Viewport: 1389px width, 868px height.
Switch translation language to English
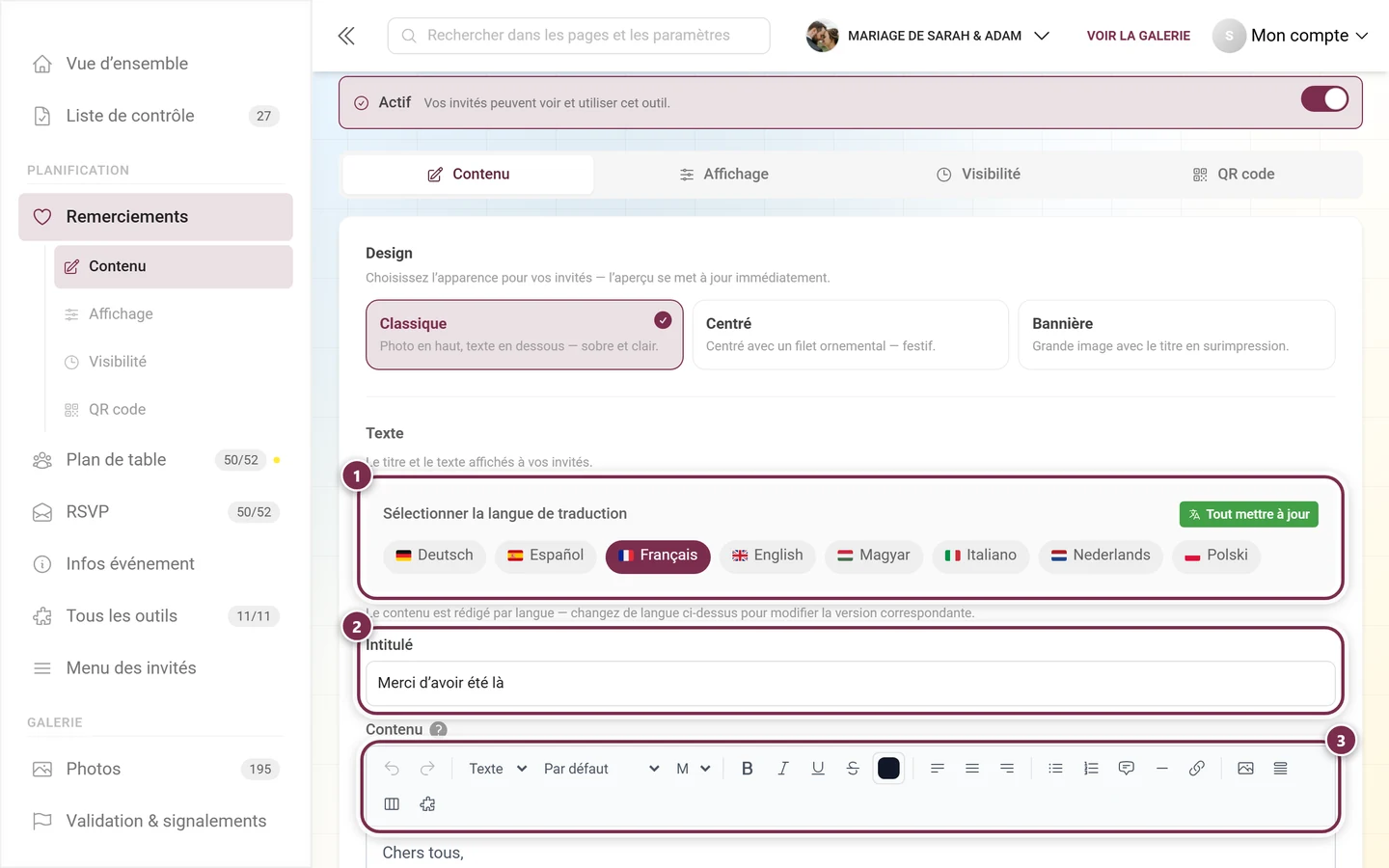point(767,556)
